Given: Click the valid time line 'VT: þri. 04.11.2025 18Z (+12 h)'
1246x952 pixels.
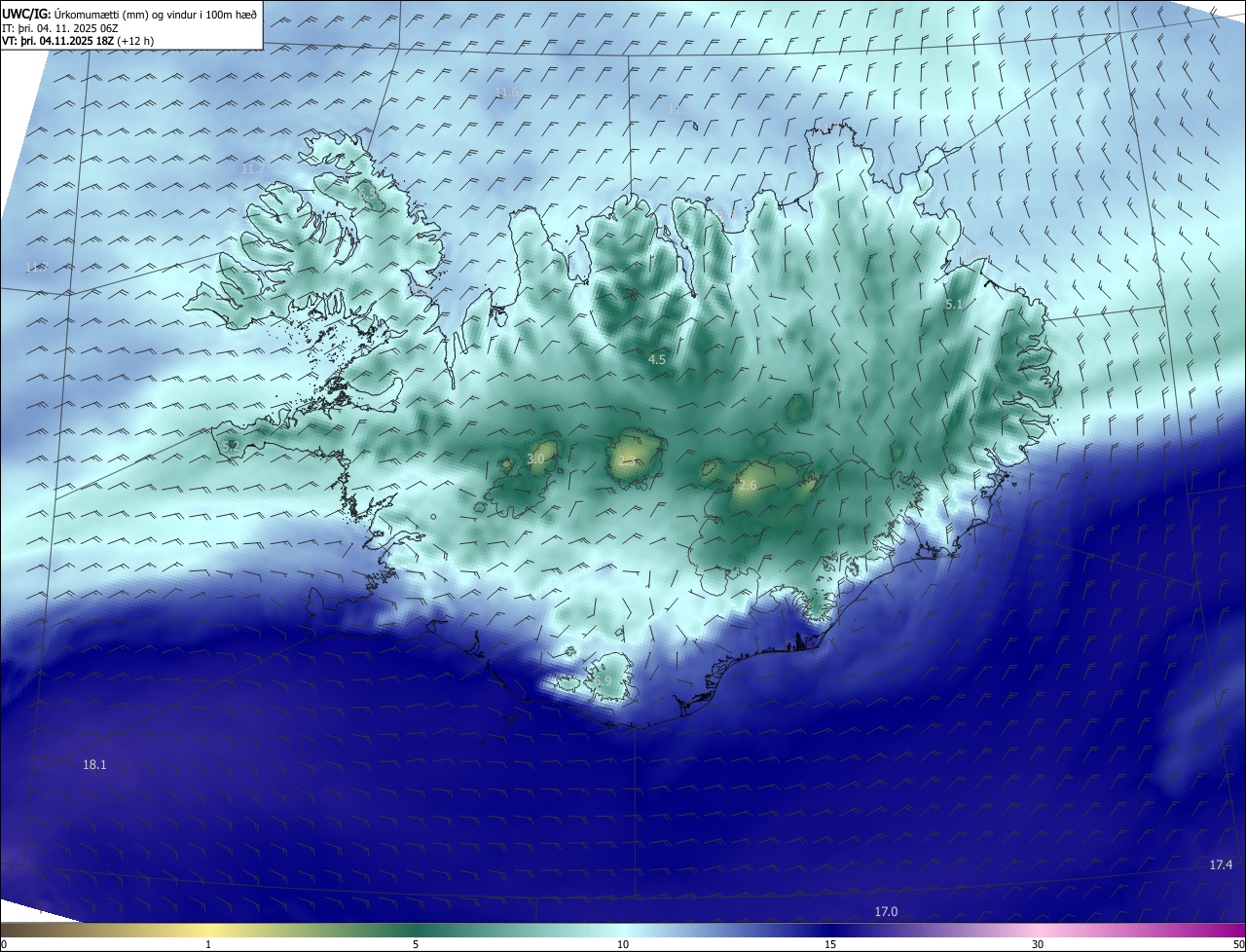Looking at the screenshot, I should [x=77, y=41].
